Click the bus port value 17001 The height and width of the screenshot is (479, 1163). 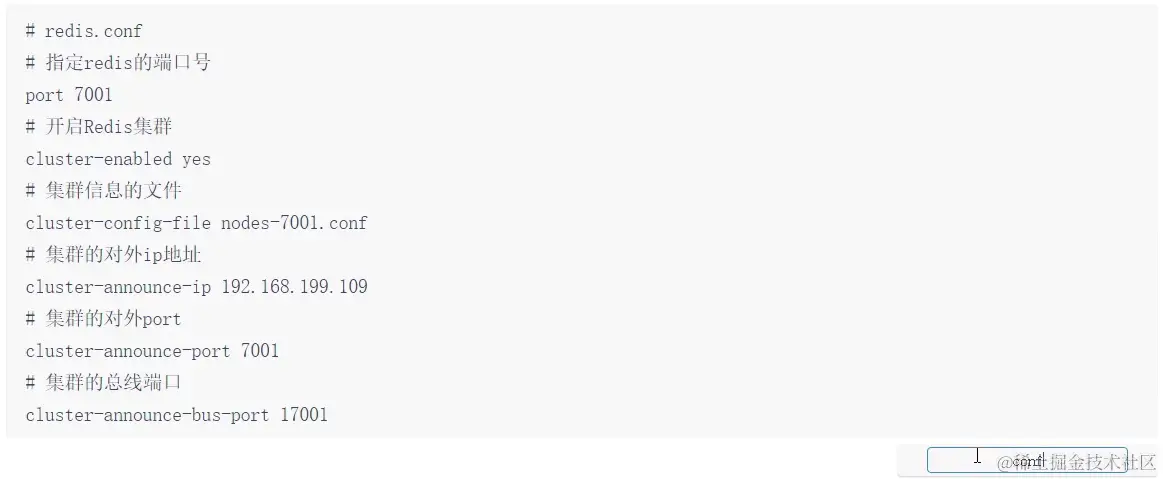304,415
